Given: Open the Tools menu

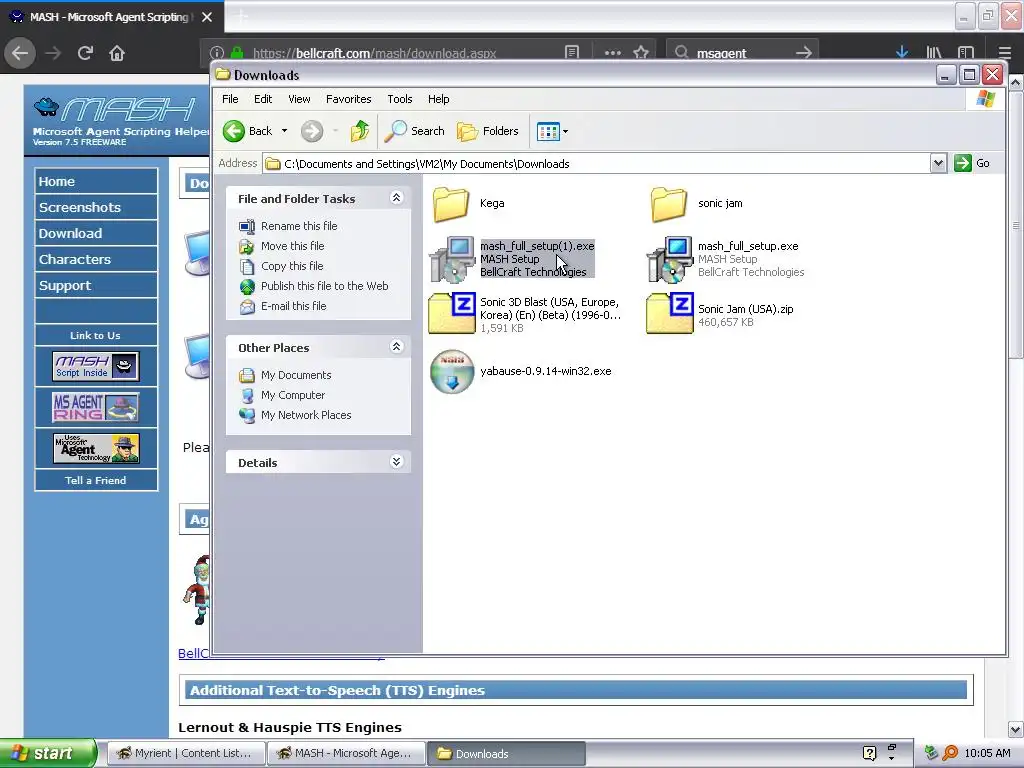Looking at the screenshot, I should [x=400, y=99].
